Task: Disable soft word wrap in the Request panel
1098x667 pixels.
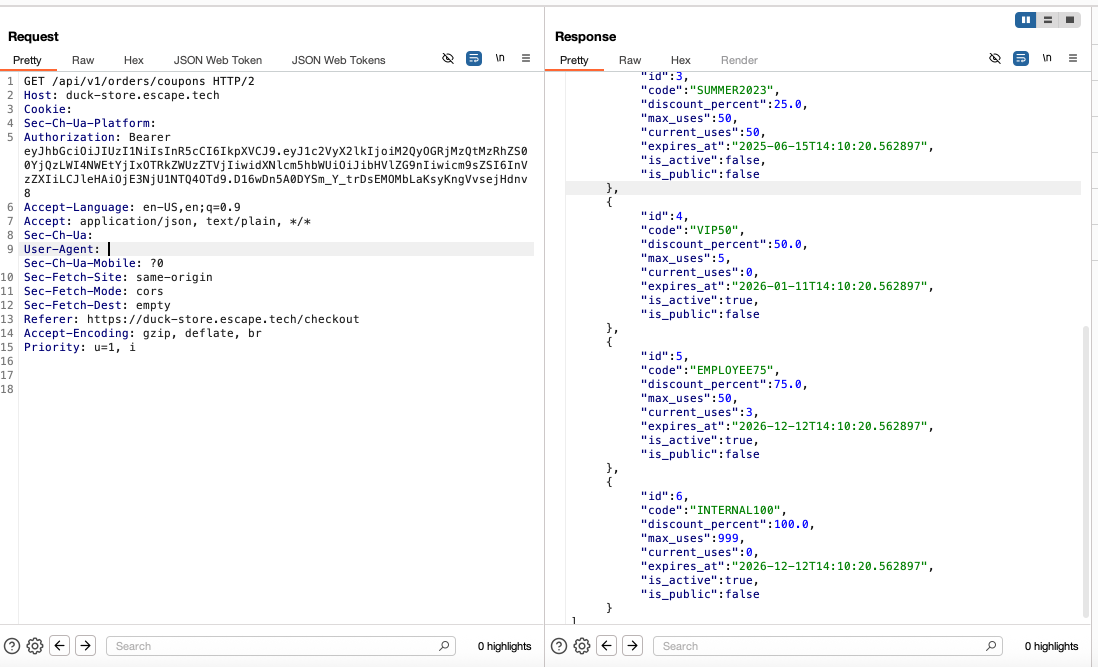Action: pos(473,58)
